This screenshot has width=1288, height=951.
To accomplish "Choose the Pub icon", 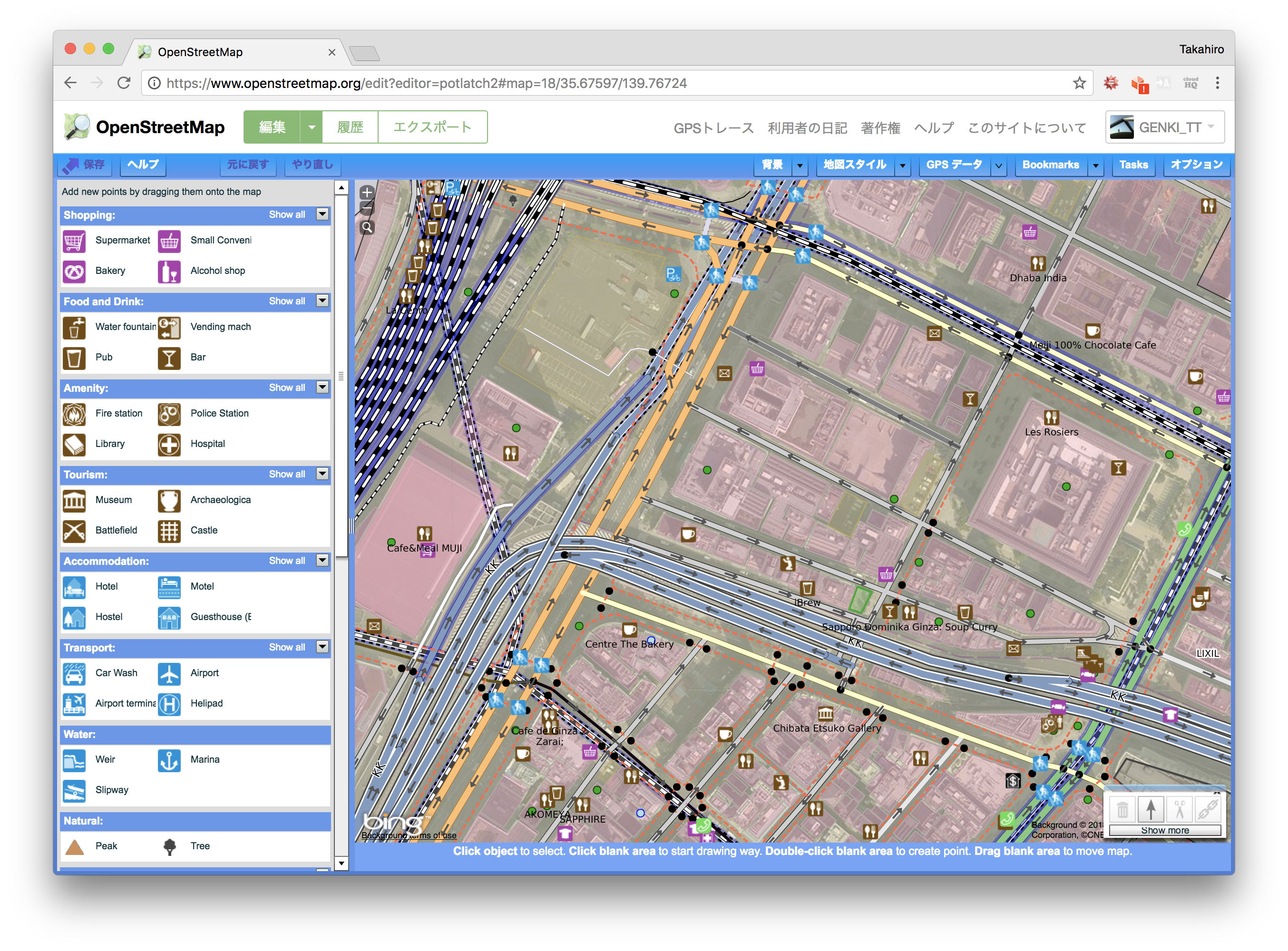I will point(74,358).
